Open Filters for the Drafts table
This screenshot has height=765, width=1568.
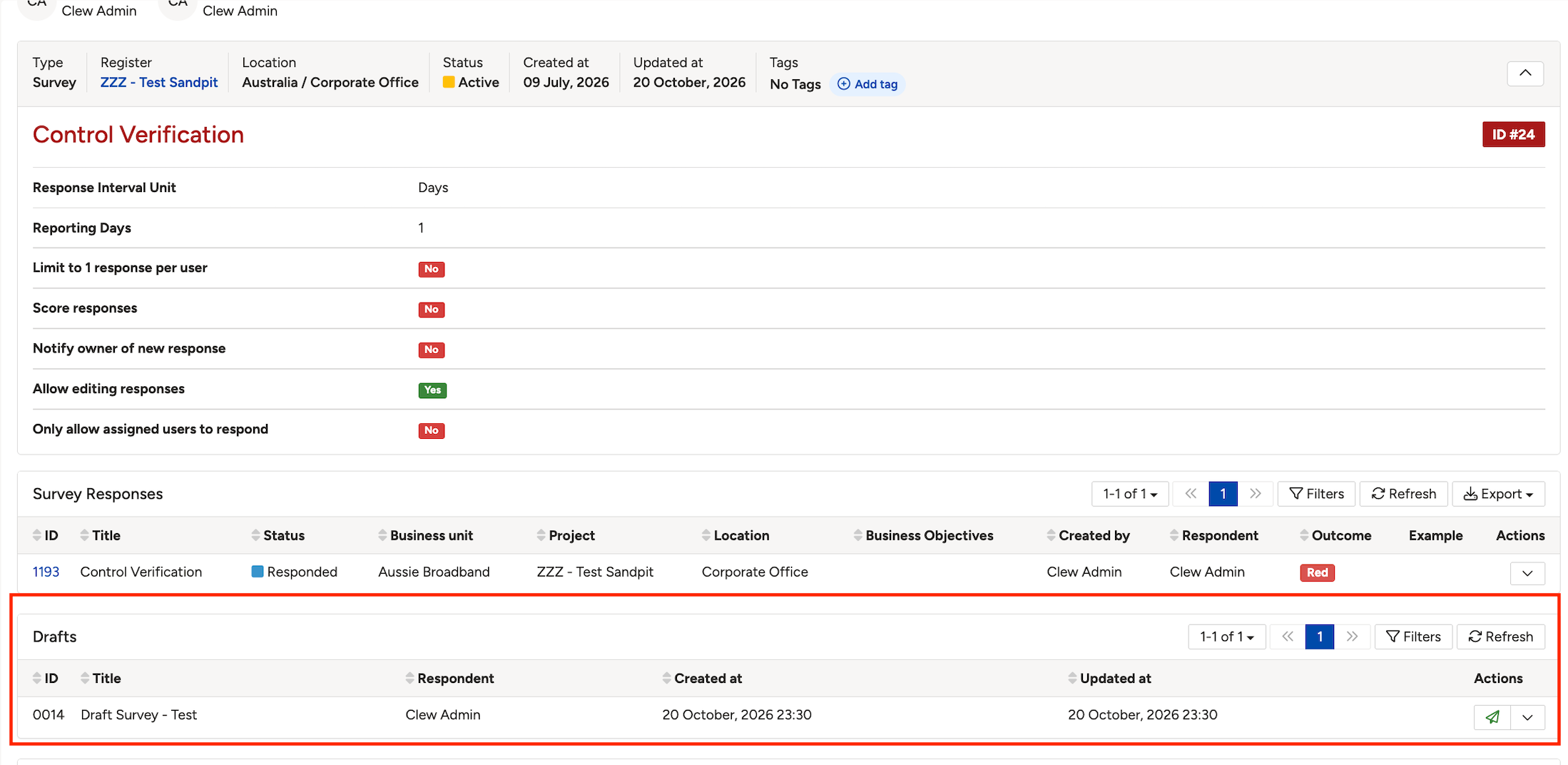coord(1413,637)
